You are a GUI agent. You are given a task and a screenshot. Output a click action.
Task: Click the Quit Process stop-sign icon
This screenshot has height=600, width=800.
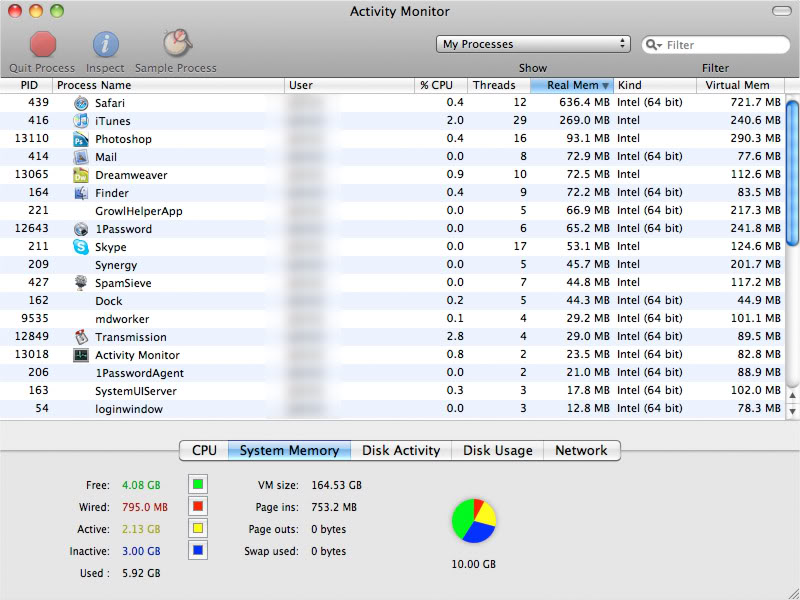tap(42, 44)
